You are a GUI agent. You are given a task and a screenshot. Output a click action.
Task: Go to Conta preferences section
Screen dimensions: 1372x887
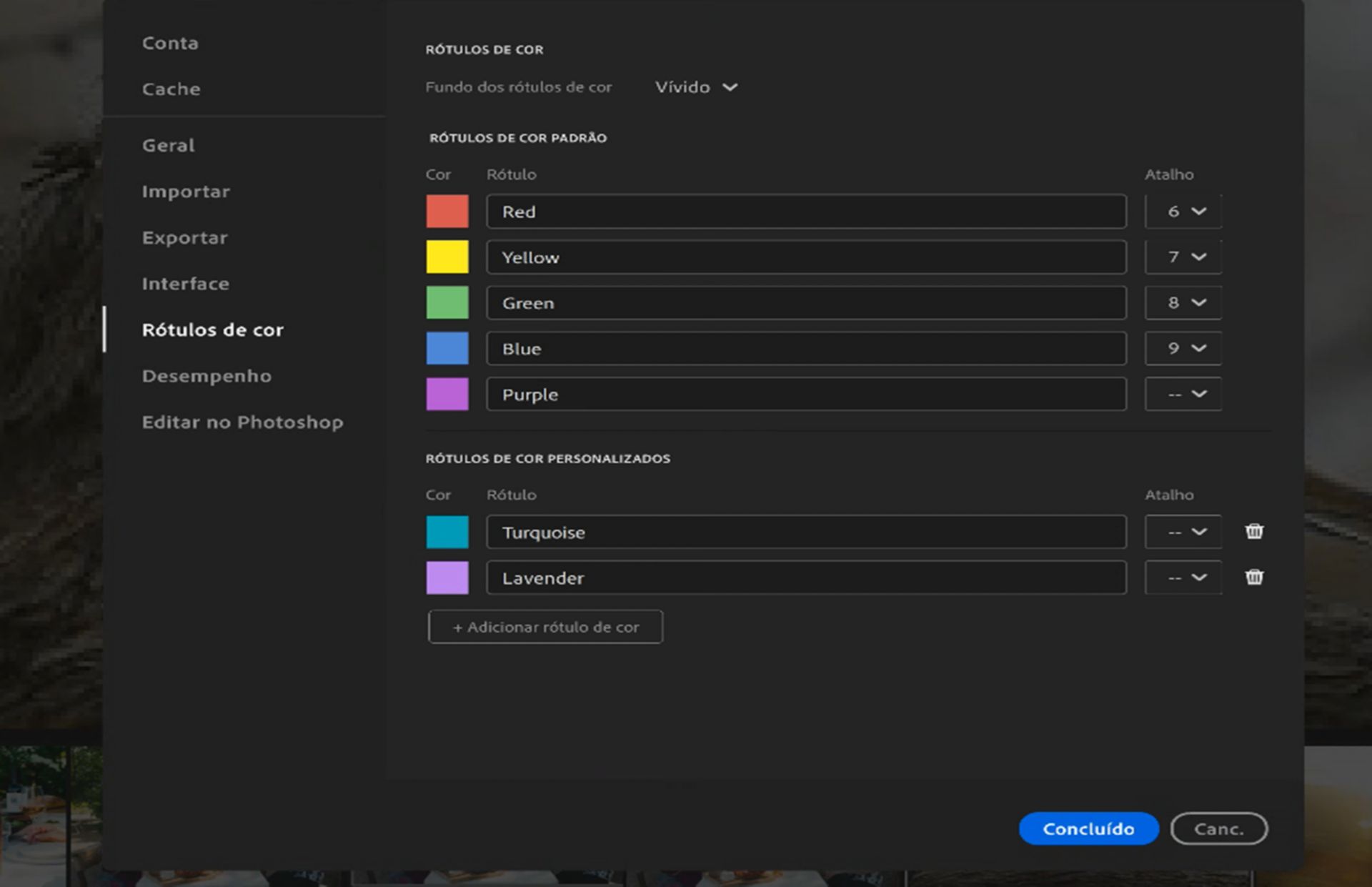pyautogui.click(x=170, y=43)
